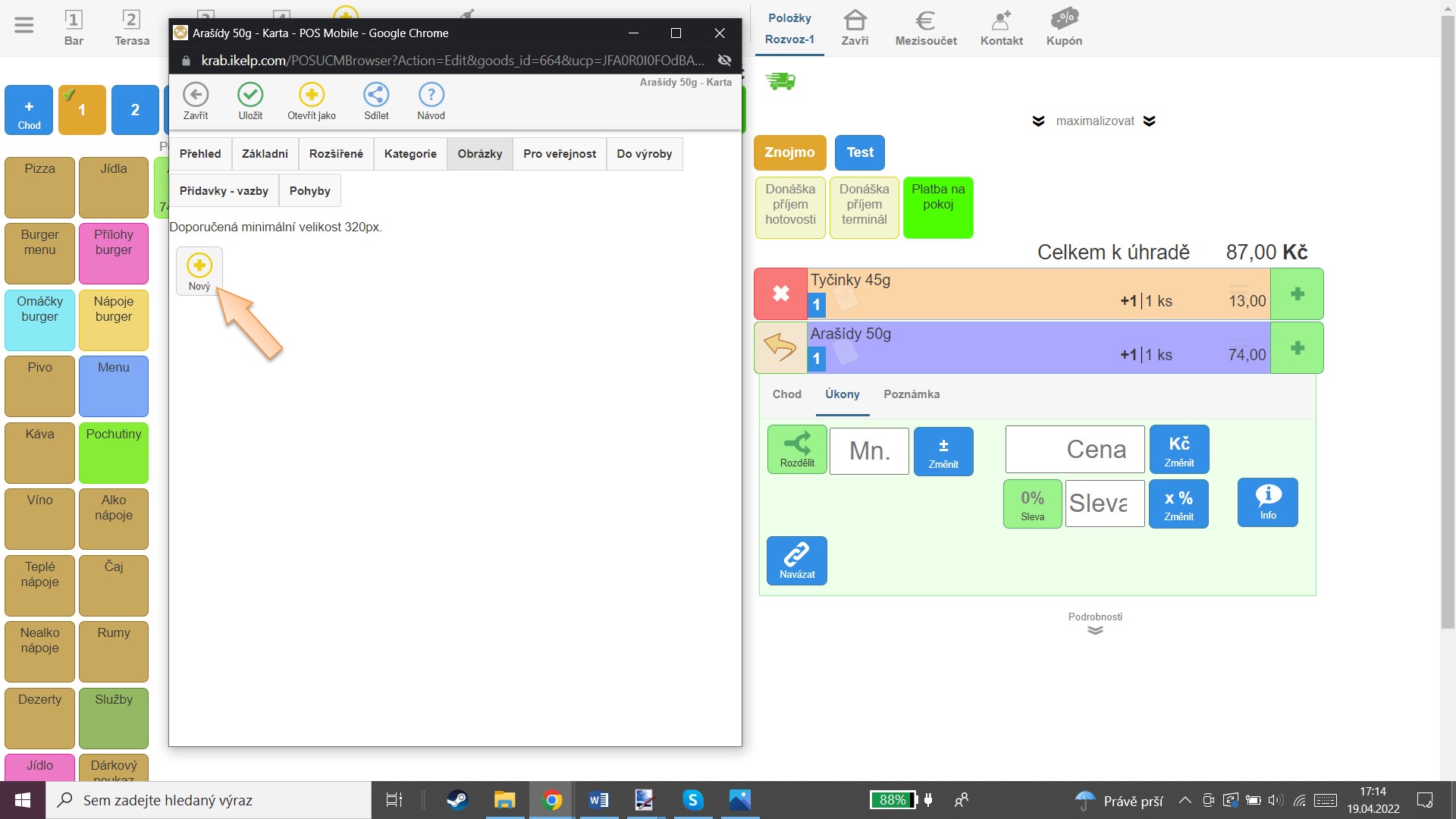The image size is (1456, 819).
Task: Click the Rozdělit split icon button
Action: point(797,450)
